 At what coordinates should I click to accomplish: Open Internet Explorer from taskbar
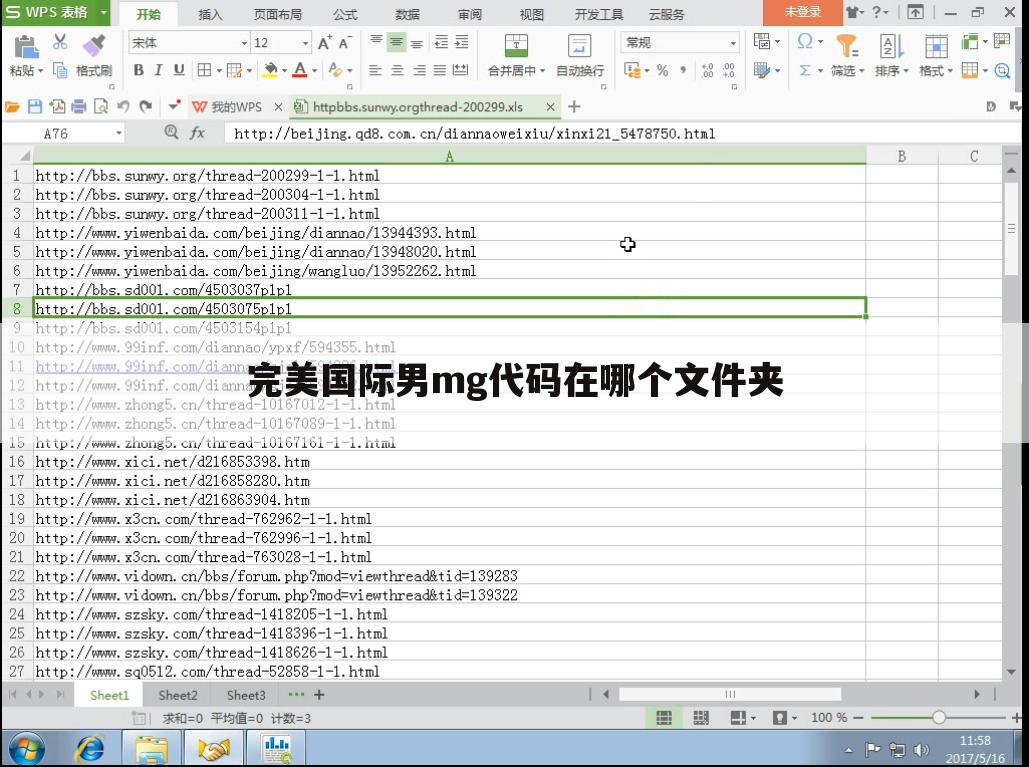click(90, 749)
